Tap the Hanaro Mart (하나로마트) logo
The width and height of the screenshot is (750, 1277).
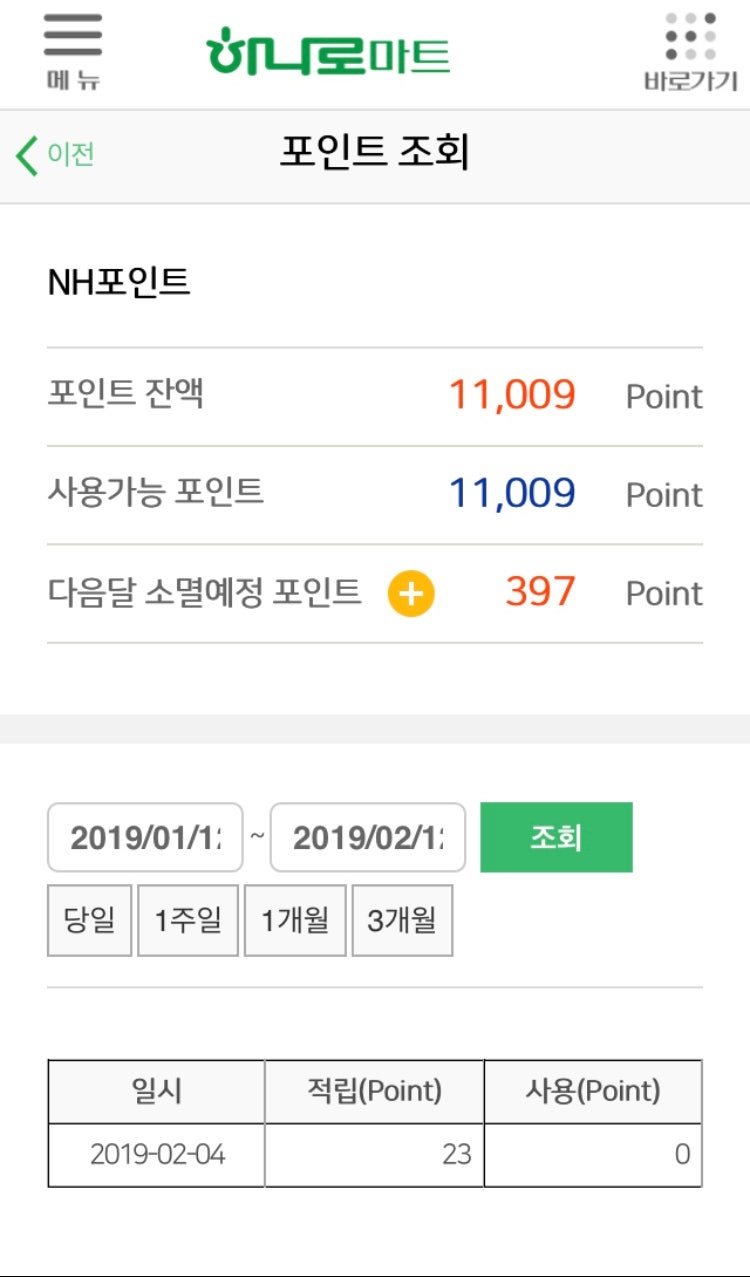coord(328,52)
